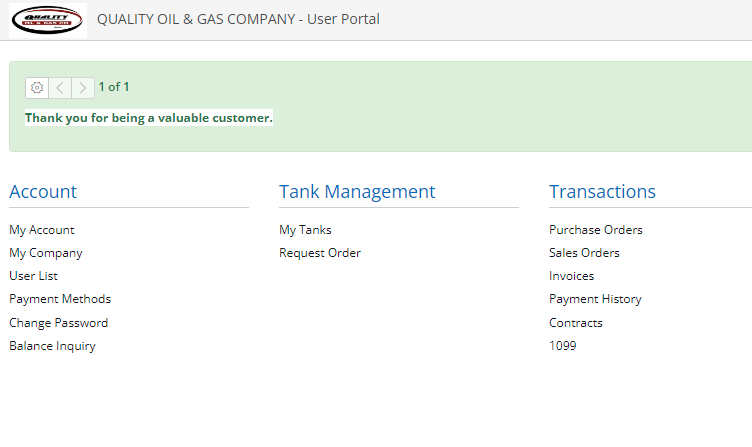Advance to next message with right arrow
Viewport: 752px width, 447px height.
pos(83,87)
